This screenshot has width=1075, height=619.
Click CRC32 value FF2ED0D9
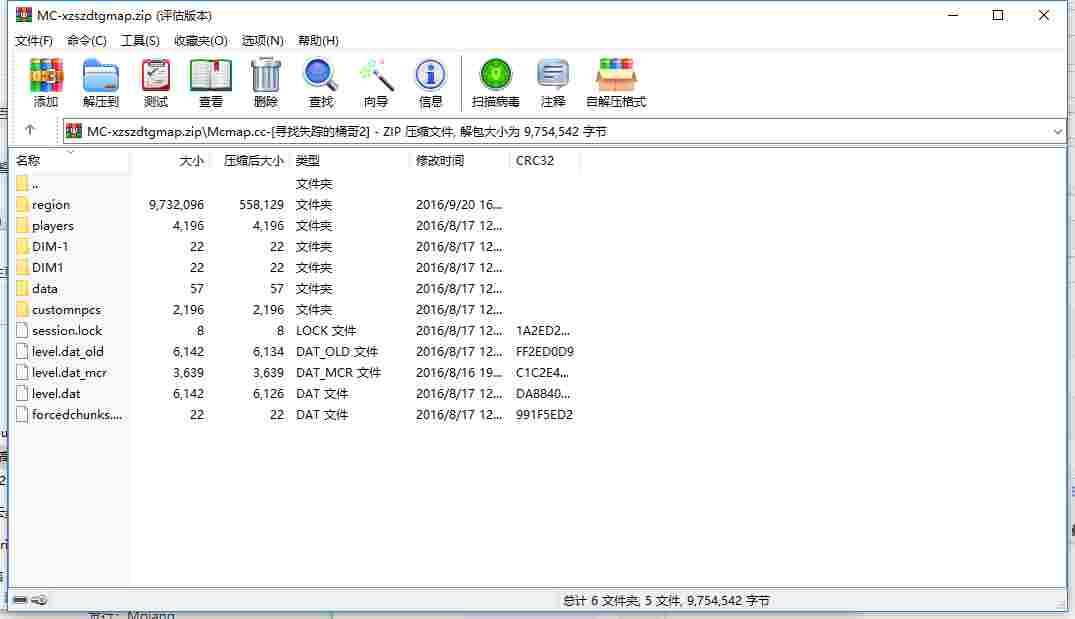544,352
